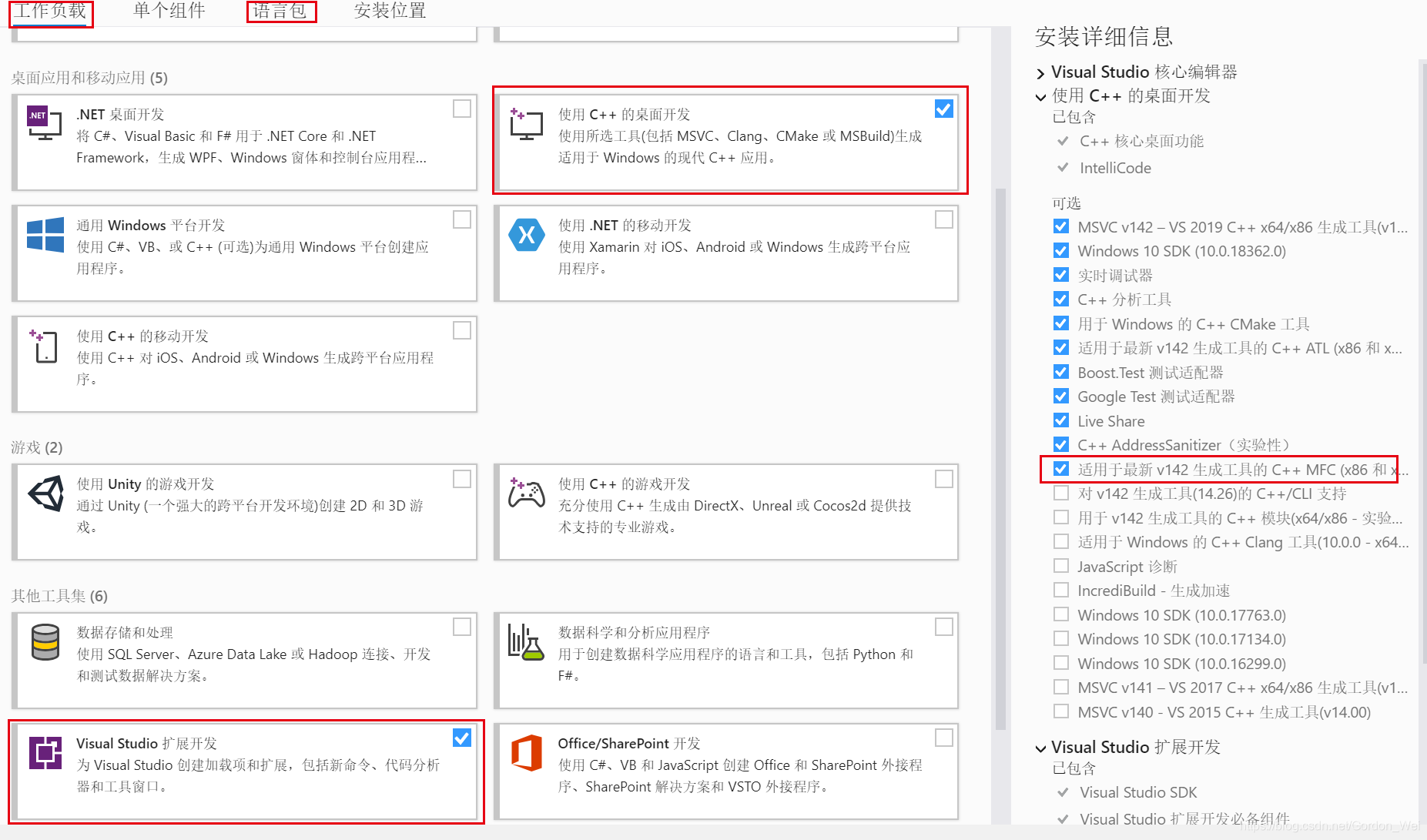Enable C++ 模块 for v142 生成工具
Screen dimensions: 1427x840
click(x=1061, y=517)
